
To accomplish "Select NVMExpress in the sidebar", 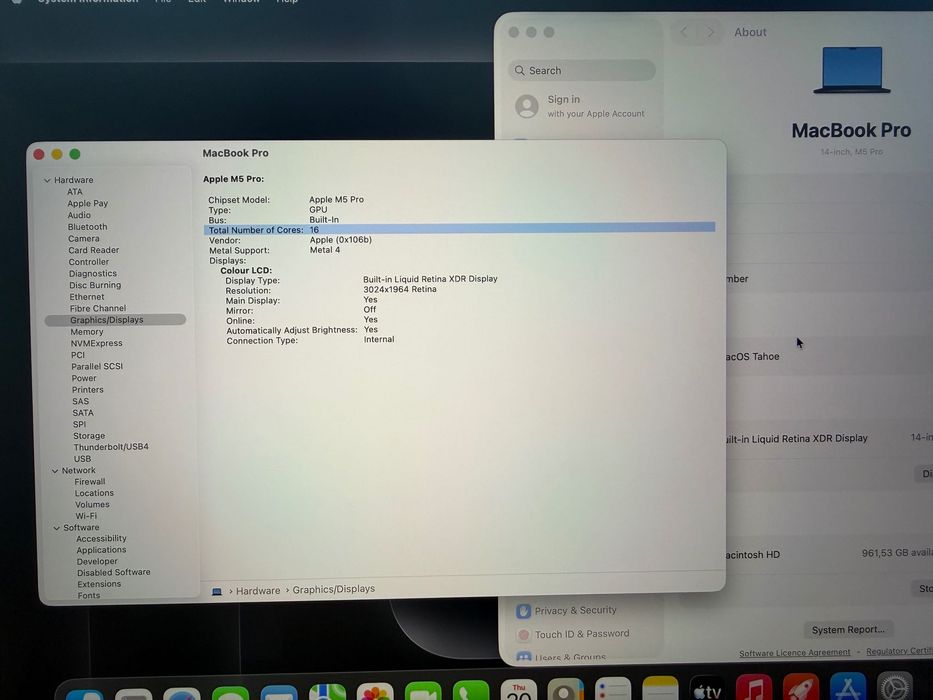I will 96,343.
